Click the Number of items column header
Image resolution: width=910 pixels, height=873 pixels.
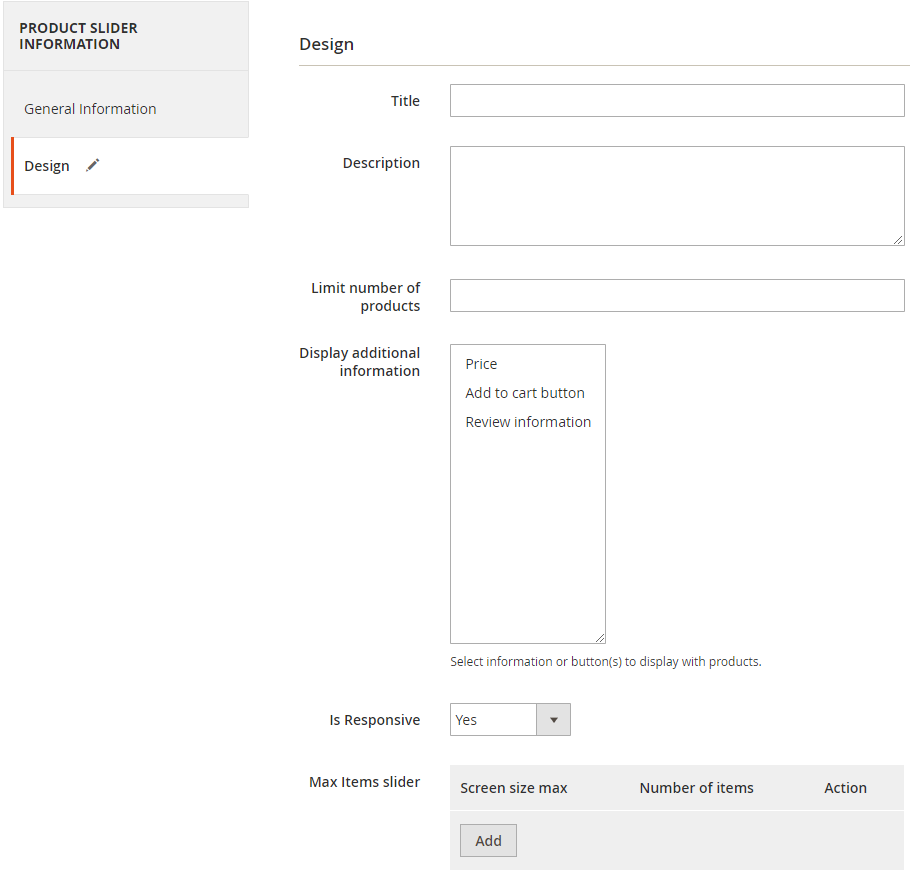coord(696,788)
